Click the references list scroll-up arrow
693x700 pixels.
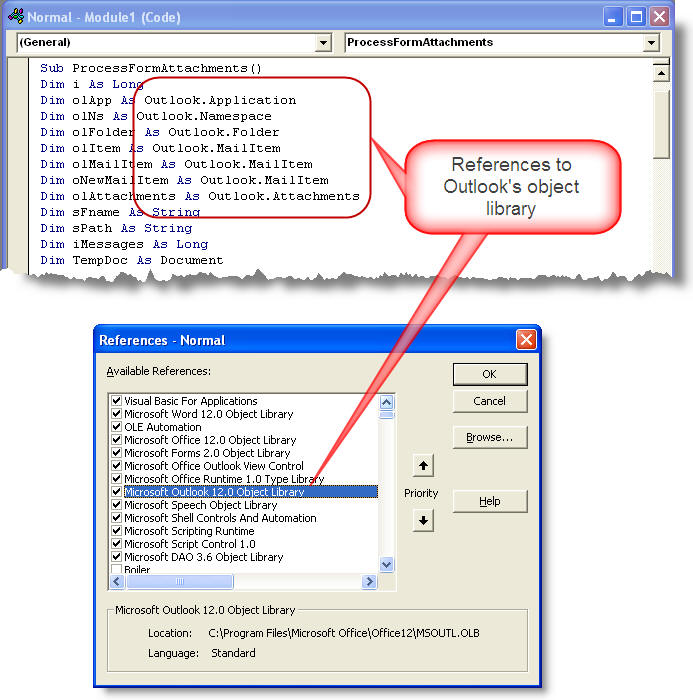386,403
